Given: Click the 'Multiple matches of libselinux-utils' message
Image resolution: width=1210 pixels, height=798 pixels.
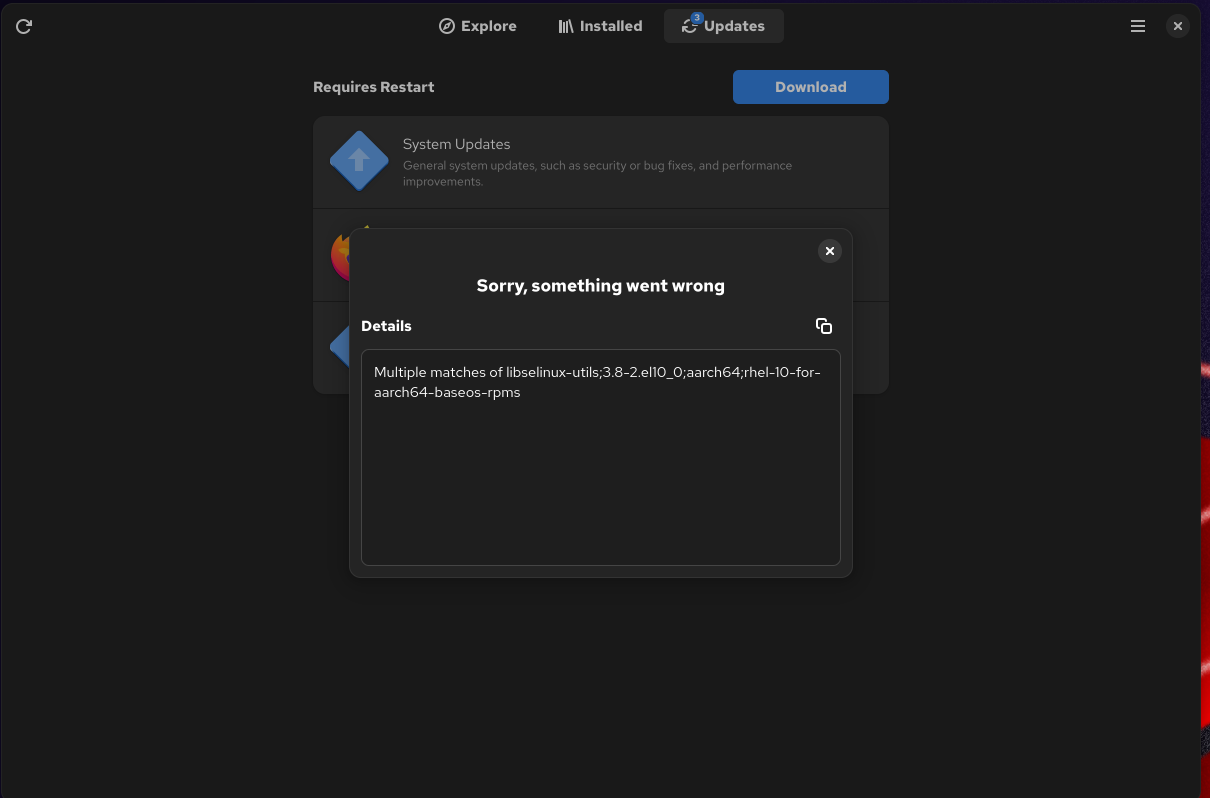Looking at the screenshot, I should tap(597, 382).
